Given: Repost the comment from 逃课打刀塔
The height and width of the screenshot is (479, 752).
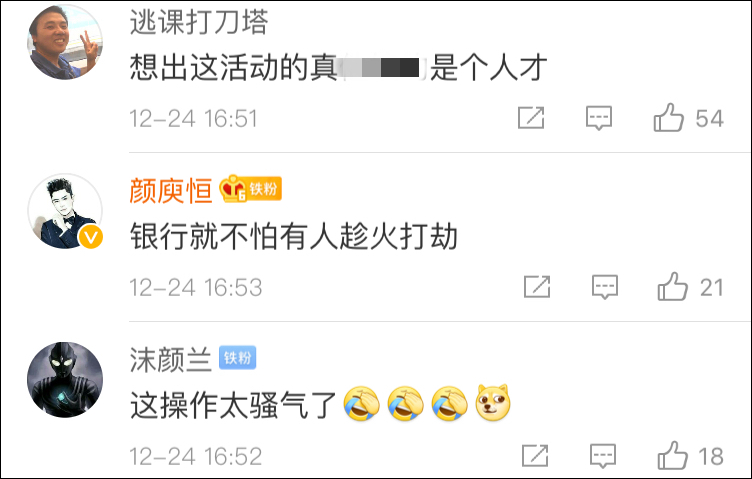Looking at the screenshot, I should (531, 117).
